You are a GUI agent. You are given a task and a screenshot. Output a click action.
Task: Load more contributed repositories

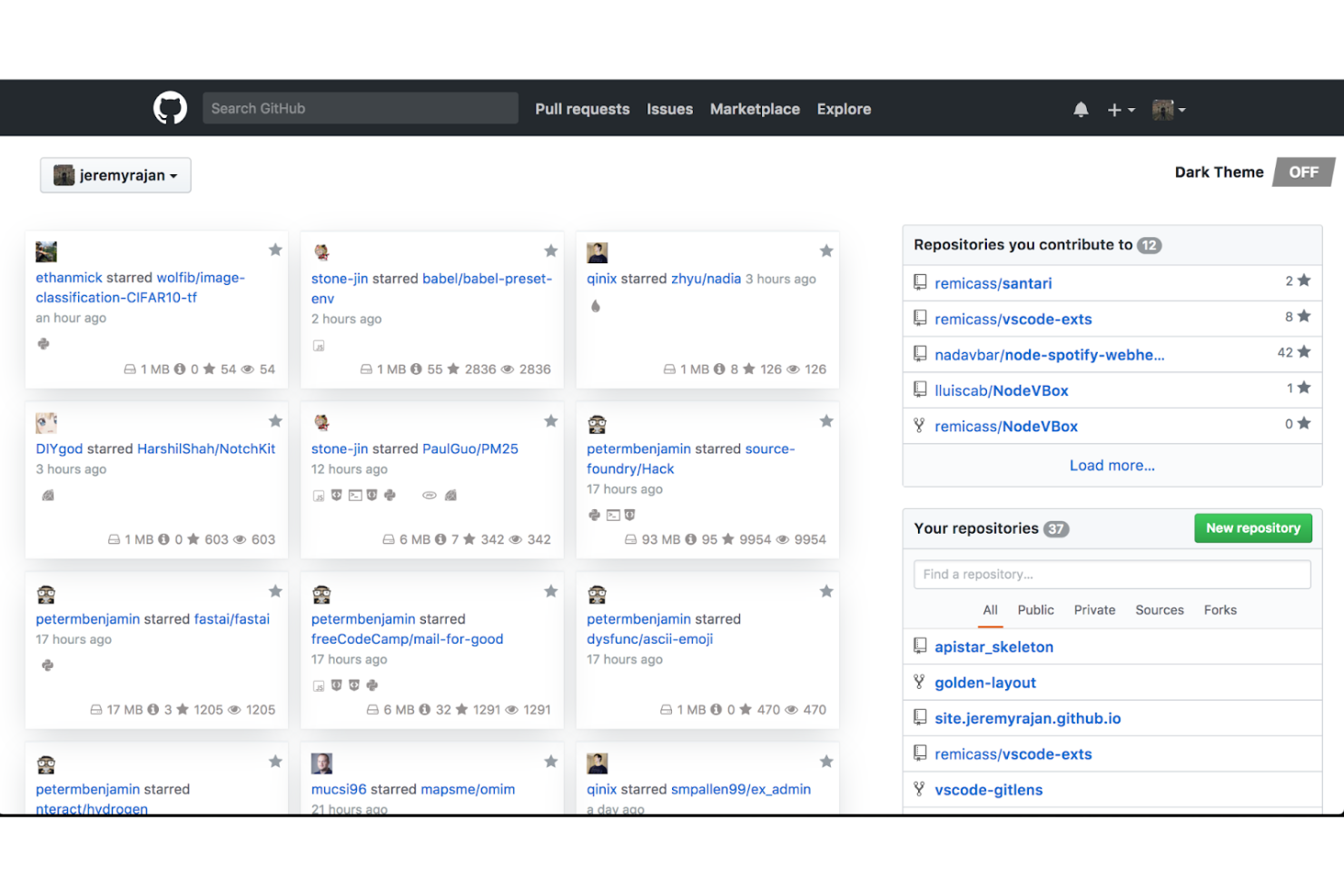(1112, 465)
